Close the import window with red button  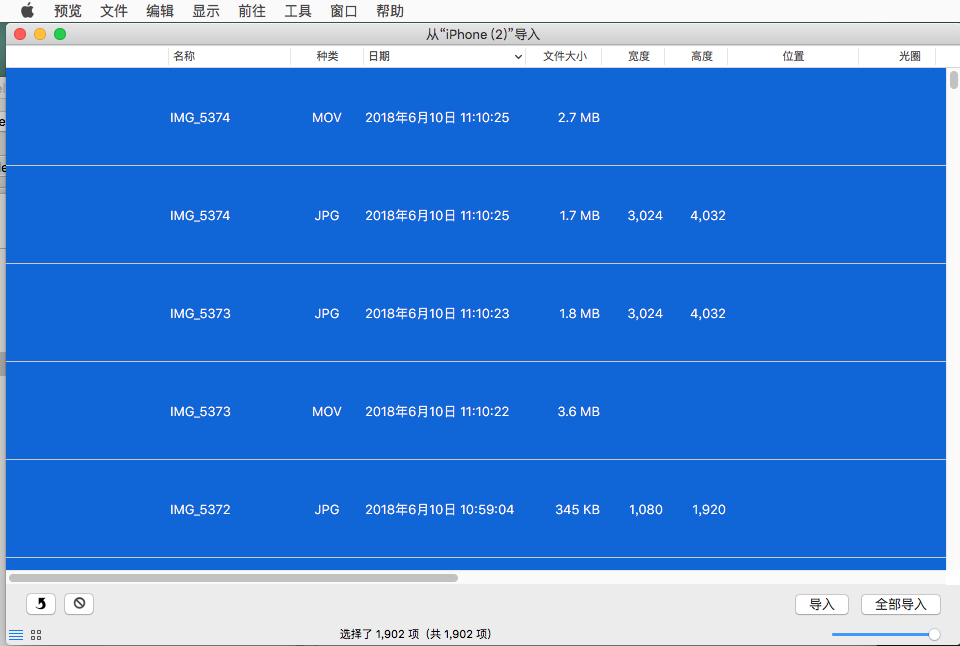tap(20, 34)
